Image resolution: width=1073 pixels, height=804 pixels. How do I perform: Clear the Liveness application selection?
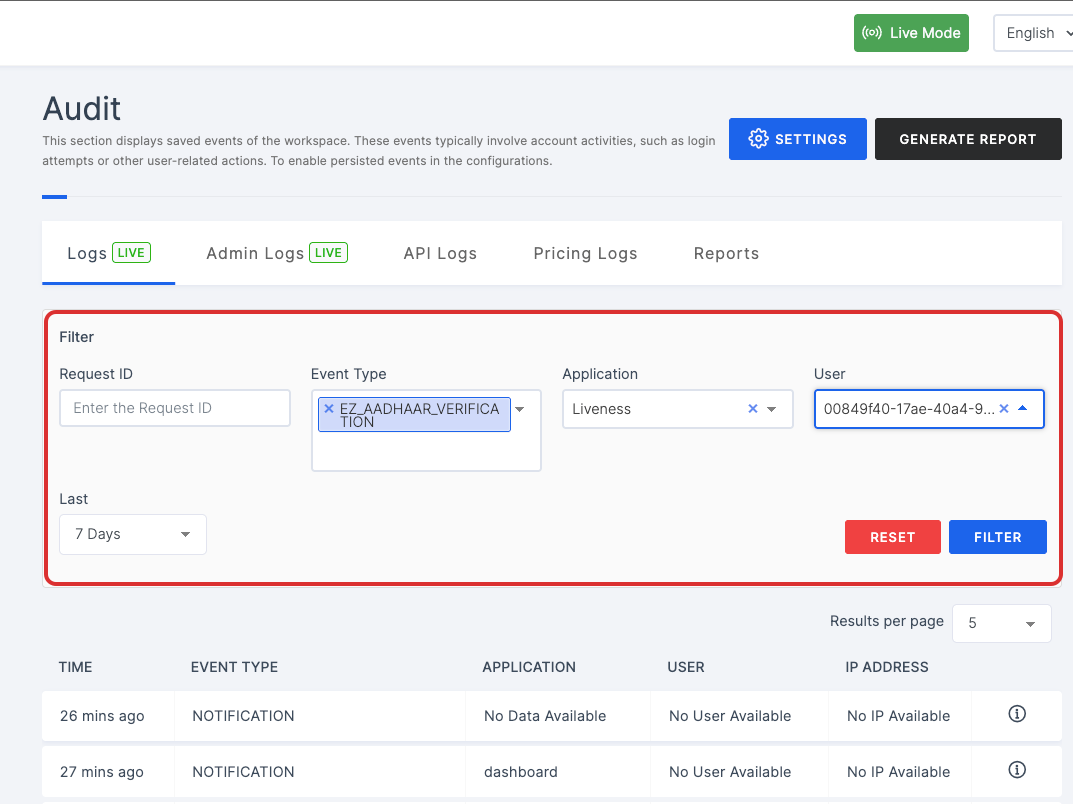pyautogui.click(x=753, y=409)
